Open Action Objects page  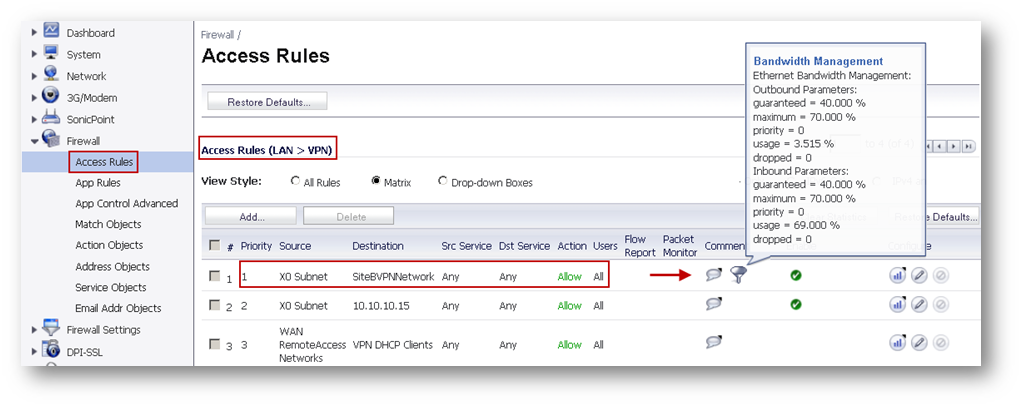(x=109, y=245)
